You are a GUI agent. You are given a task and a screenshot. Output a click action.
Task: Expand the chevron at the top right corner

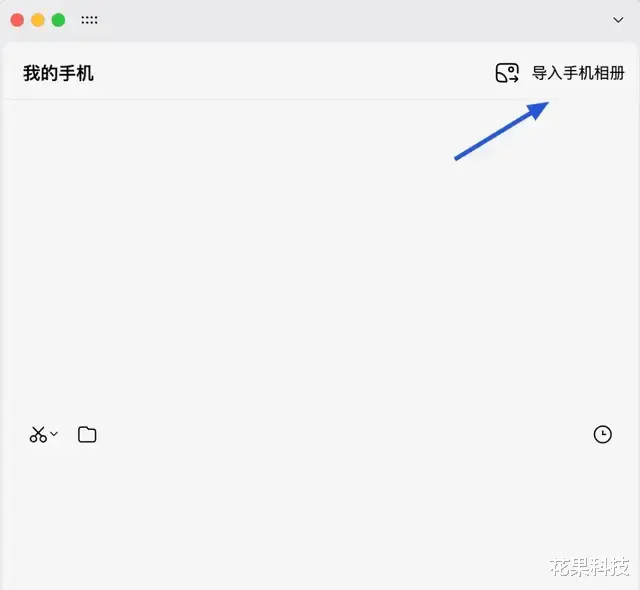618,20
